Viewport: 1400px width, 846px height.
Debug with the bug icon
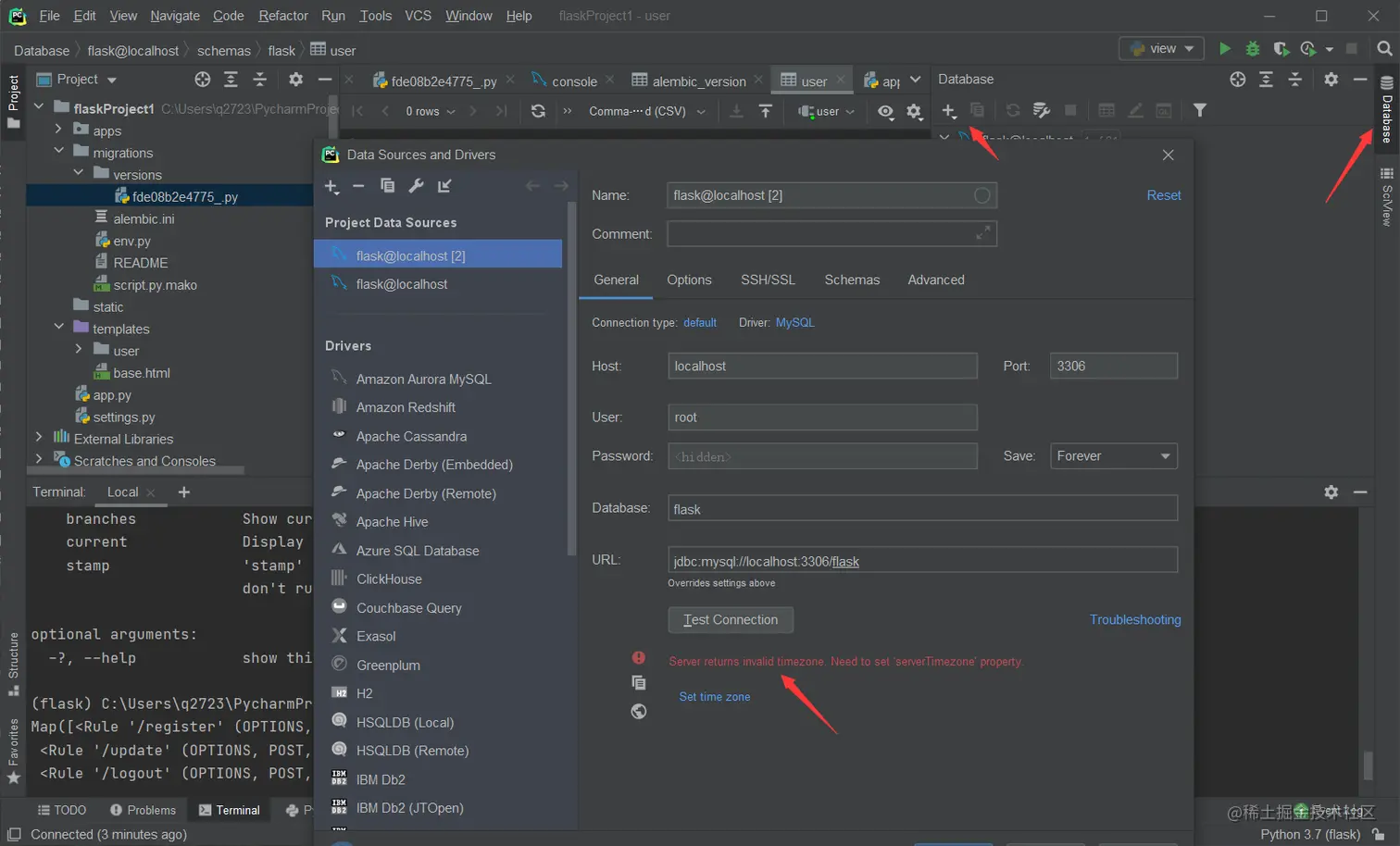point(1252,48)
